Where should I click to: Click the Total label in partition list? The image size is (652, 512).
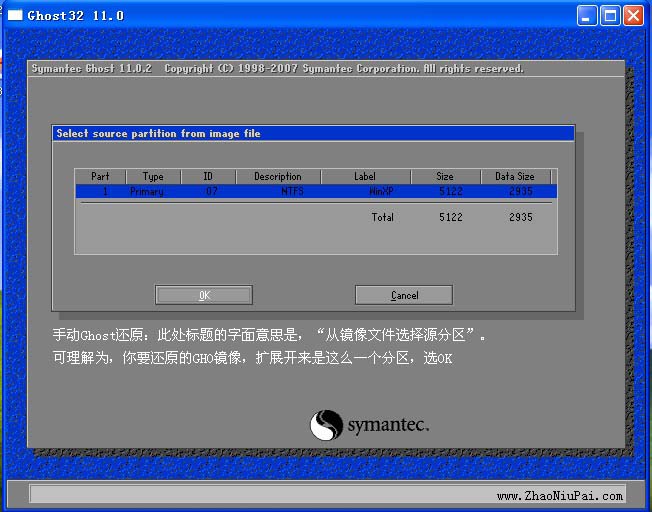[383, 217]
